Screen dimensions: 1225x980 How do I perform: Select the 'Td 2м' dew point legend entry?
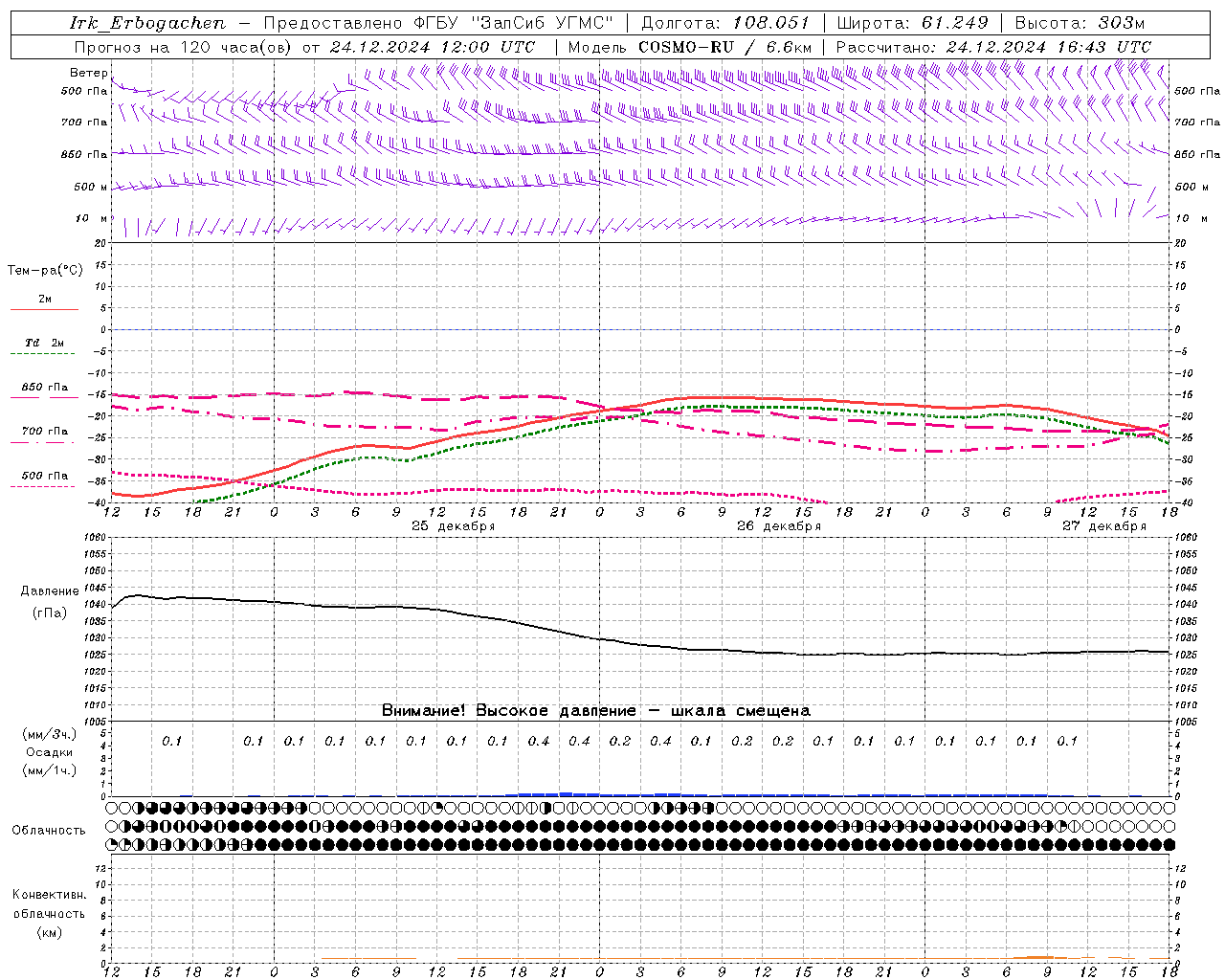(x=45, y=343)
